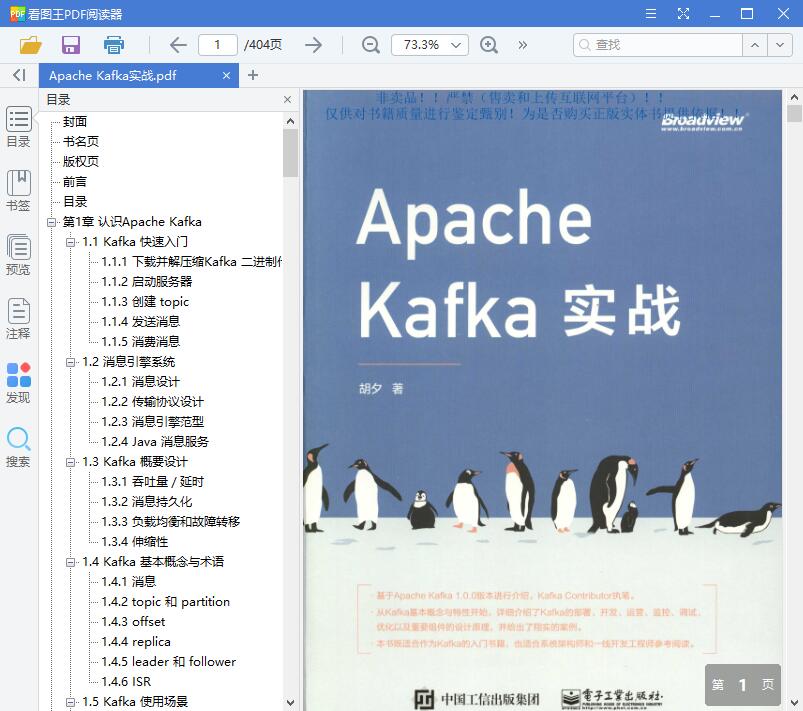Open section 1.2.2 传输协议设计

click(x=153, y=402)
